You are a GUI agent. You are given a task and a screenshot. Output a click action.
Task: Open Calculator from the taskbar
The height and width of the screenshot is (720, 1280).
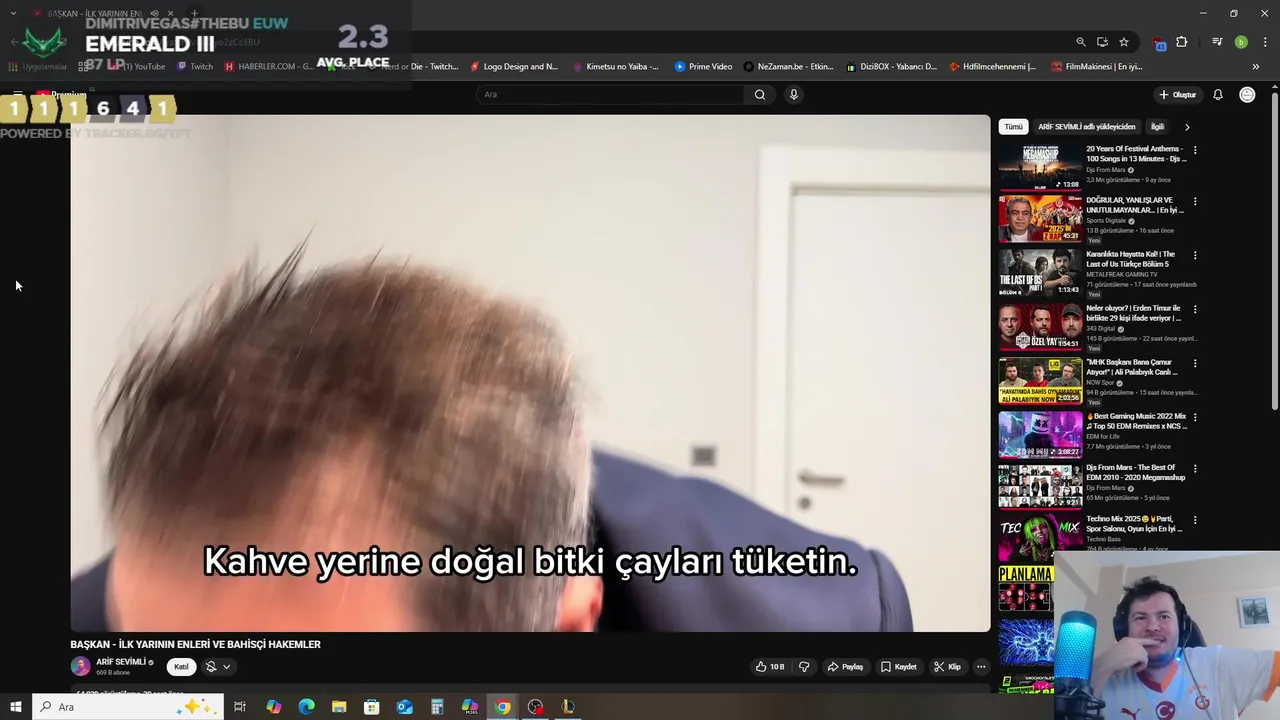tap(437, 707)
